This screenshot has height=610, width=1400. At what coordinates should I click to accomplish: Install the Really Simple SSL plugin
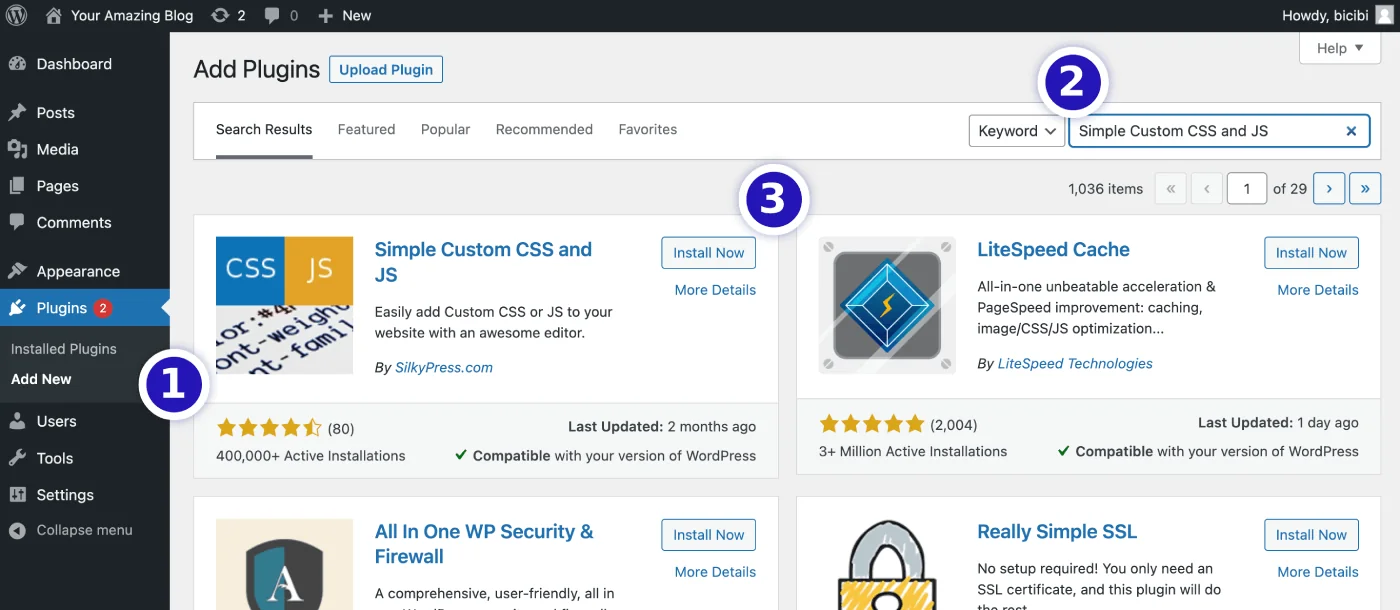[1311, 535]
